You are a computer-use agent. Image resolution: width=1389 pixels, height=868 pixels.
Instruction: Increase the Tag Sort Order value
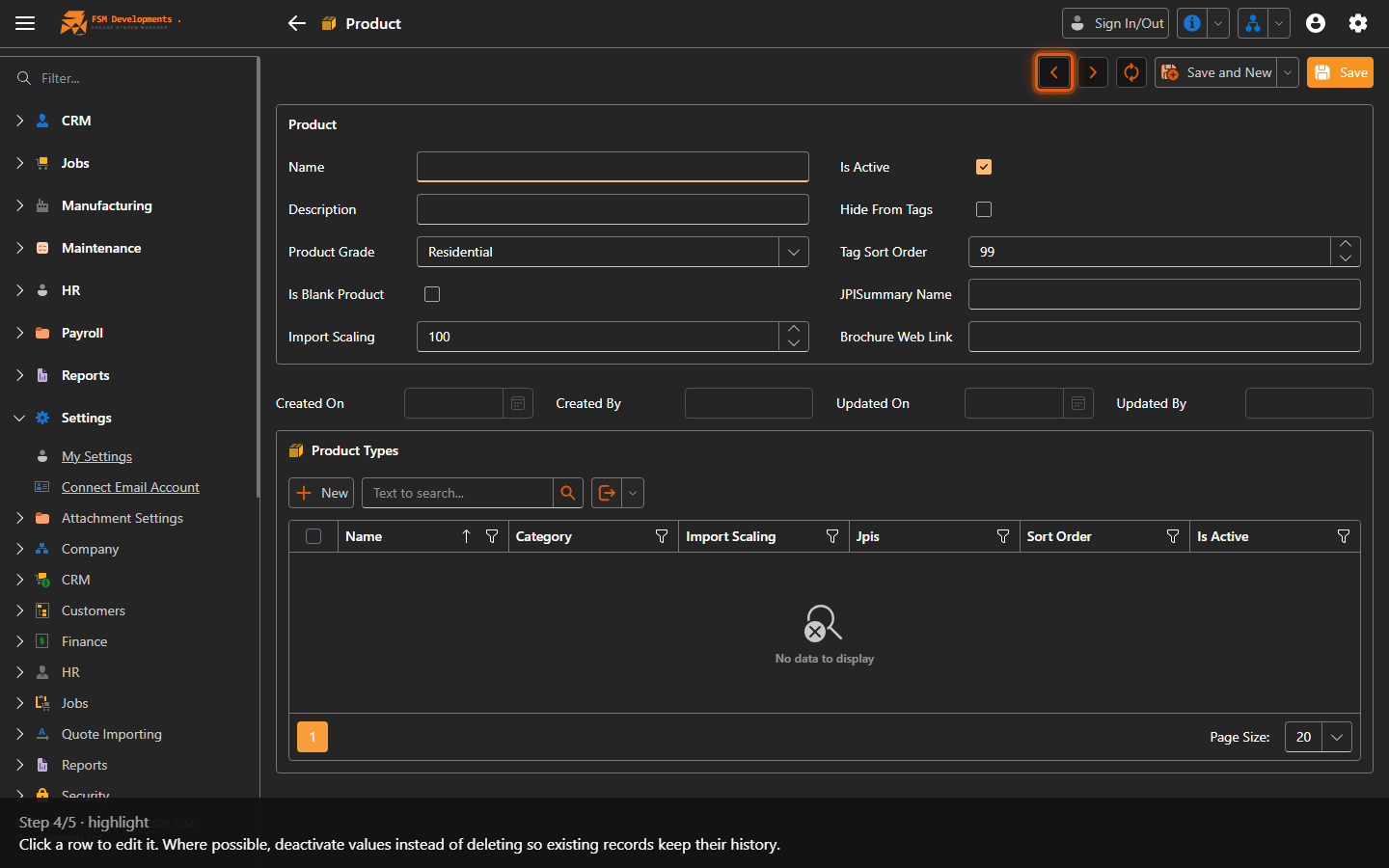(x=1346, y=245)
